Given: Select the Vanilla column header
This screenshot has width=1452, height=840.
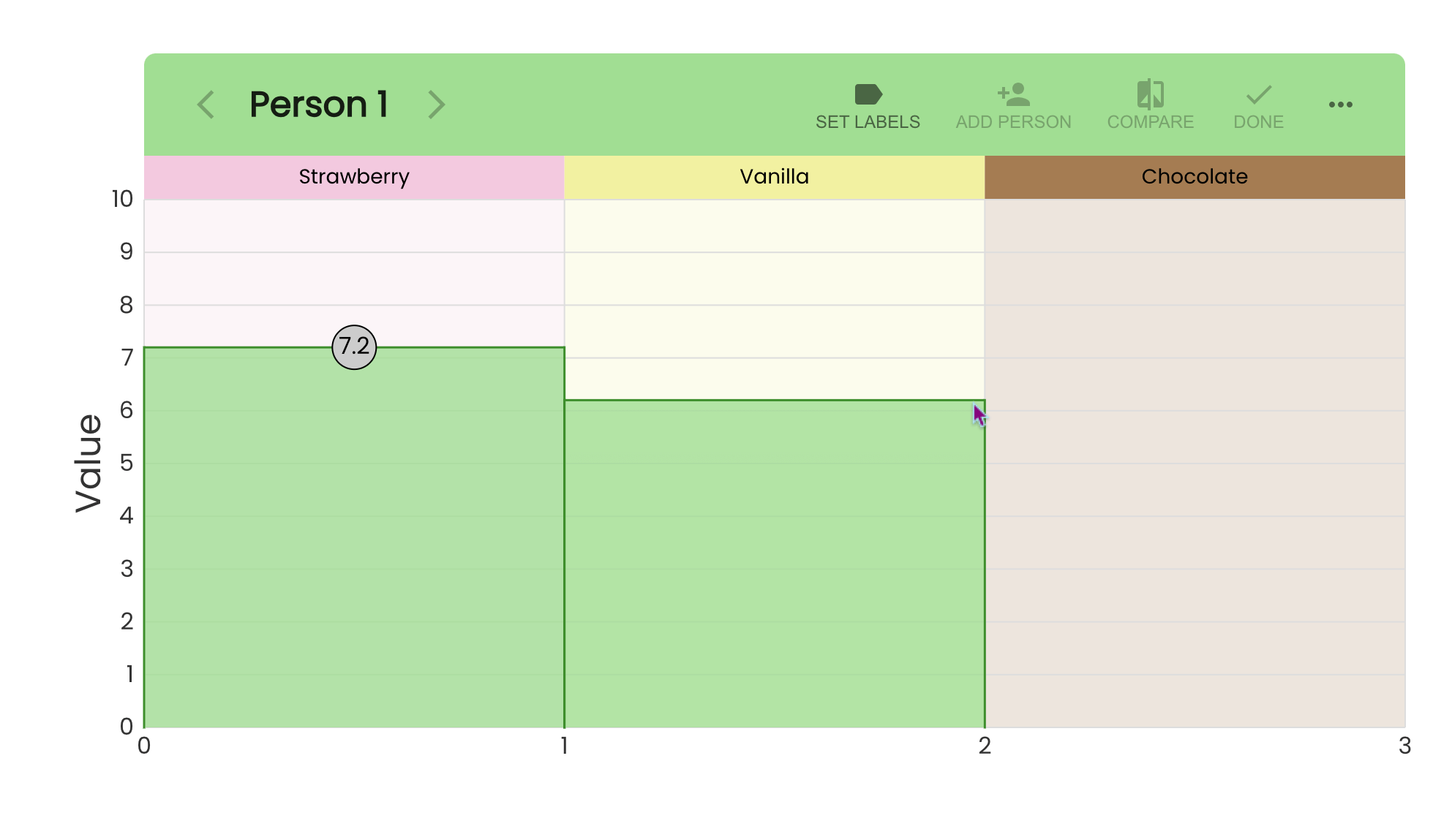Looking at the screenshot, I should [775, 177].
